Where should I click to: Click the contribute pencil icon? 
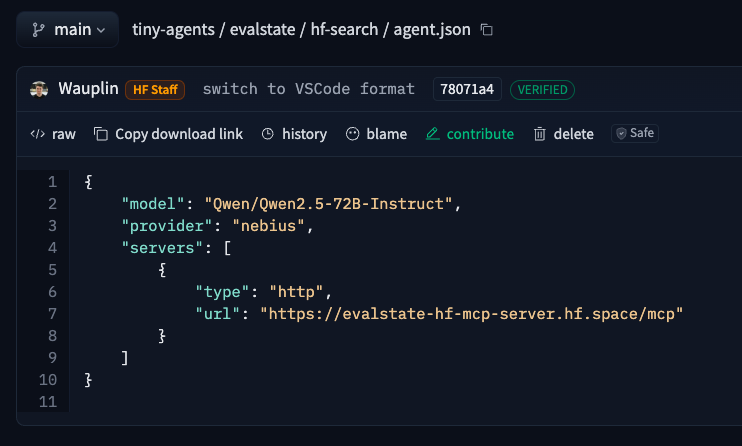(x=433, y=134)
